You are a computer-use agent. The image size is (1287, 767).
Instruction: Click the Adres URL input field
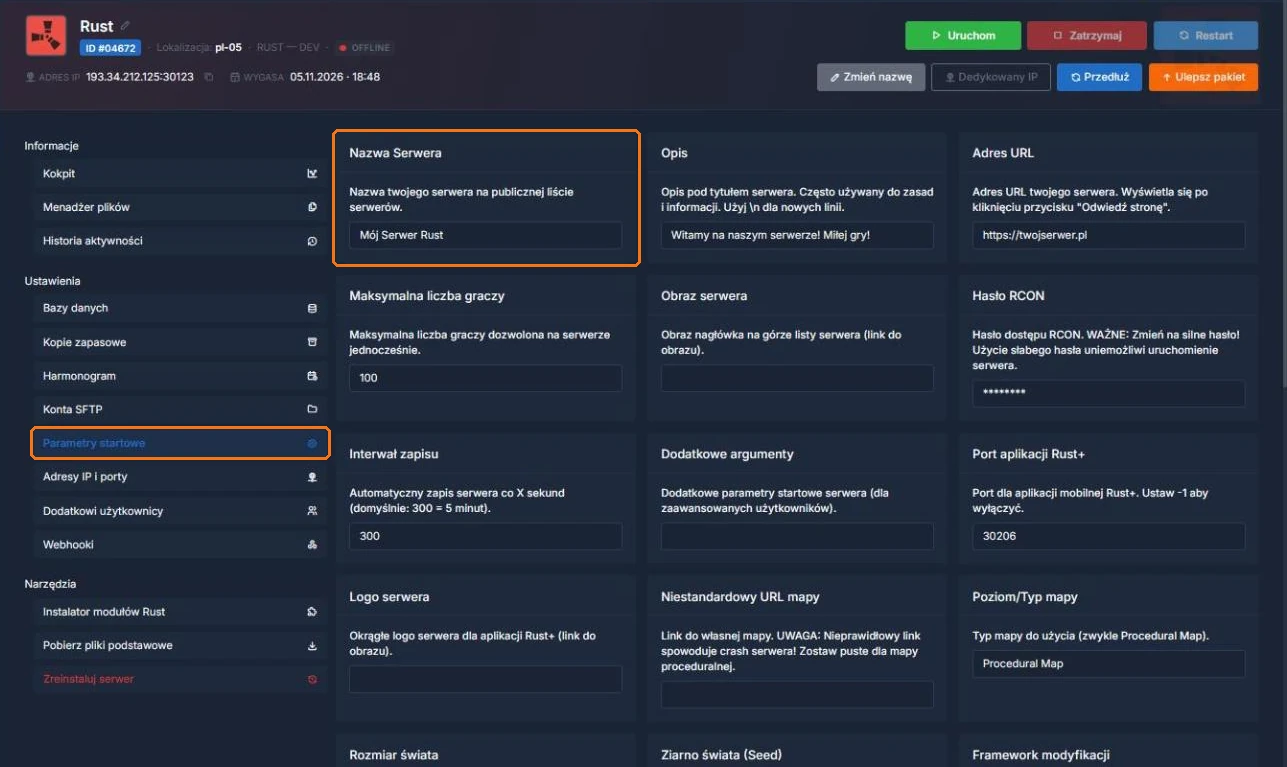1109,235
